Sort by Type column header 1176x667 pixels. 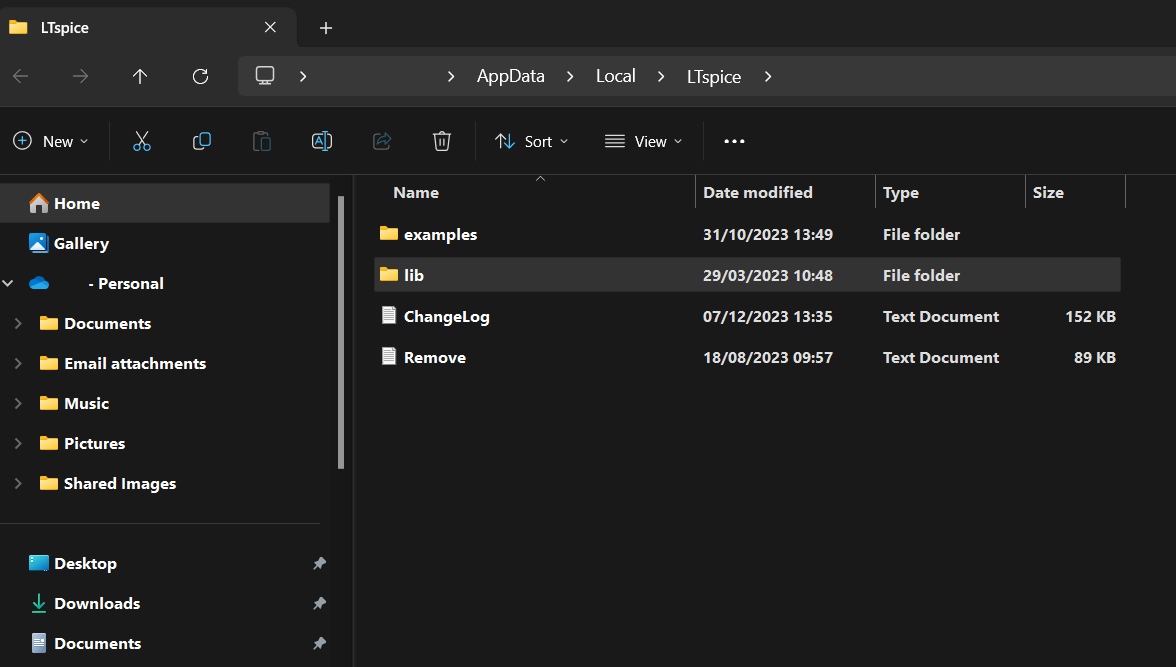901,193
